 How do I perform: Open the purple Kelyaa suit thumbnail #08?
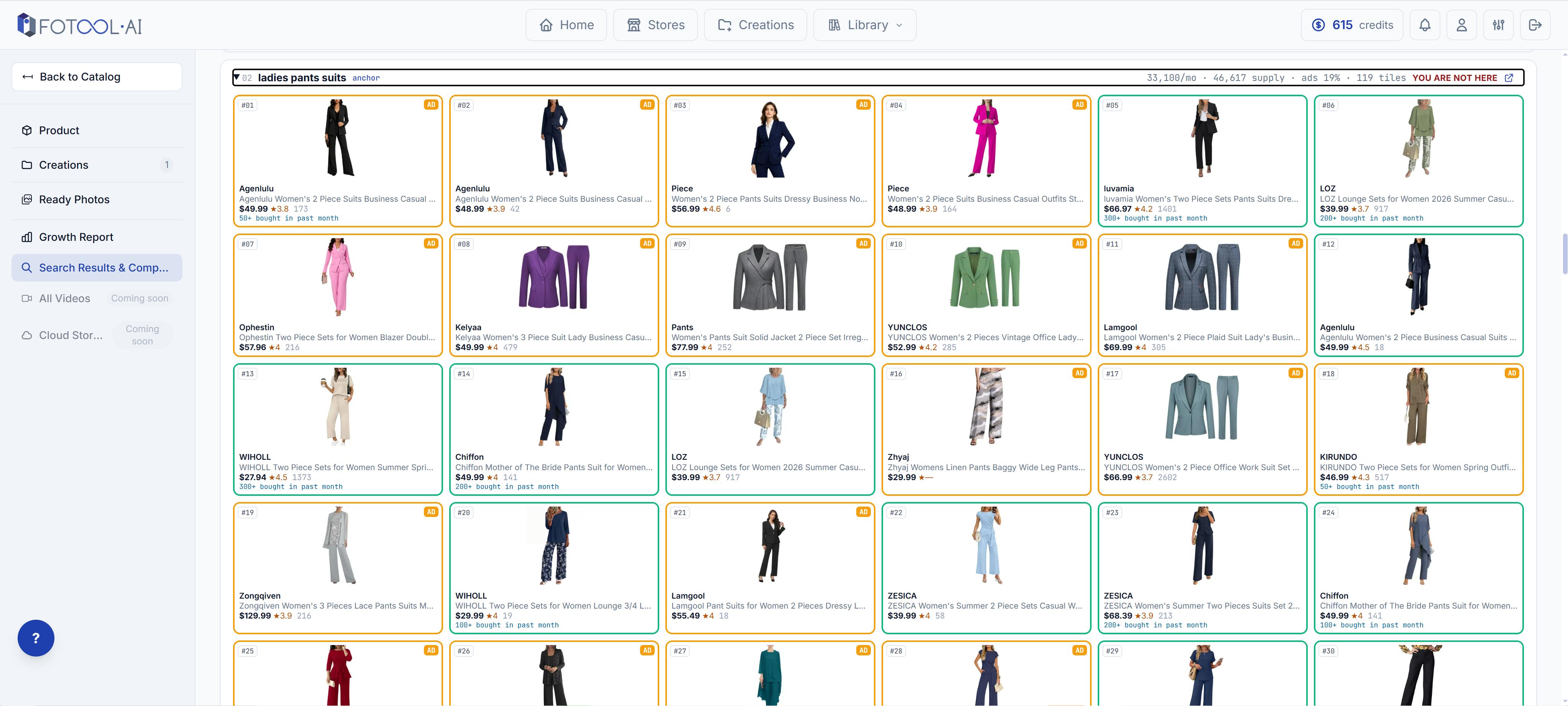pyautogui.click(x=554, y=277)
